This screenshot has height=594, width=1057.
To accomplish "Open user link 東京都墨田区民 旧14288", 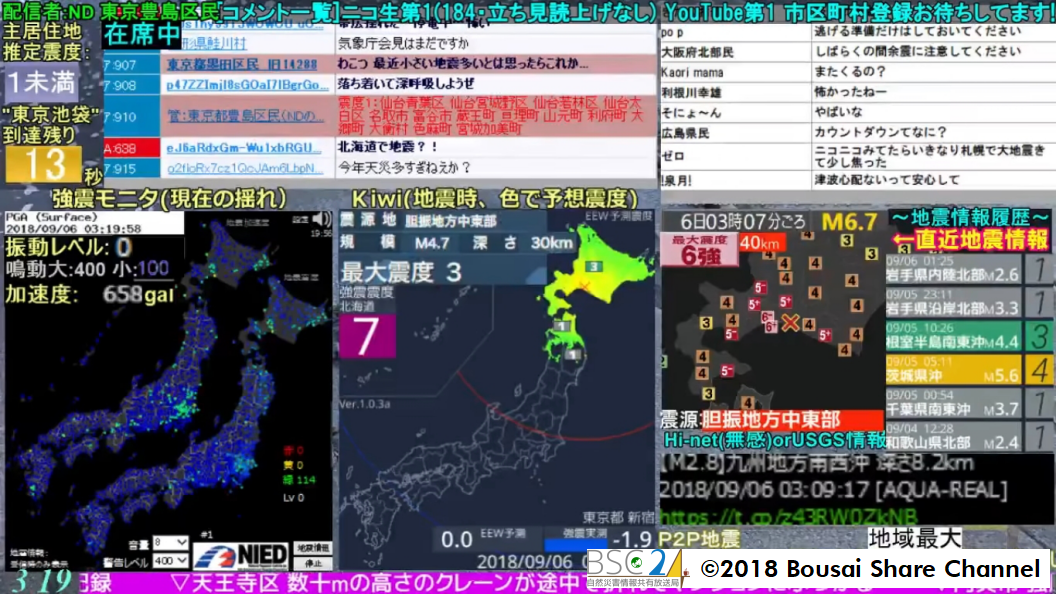I will coord(241,64).
